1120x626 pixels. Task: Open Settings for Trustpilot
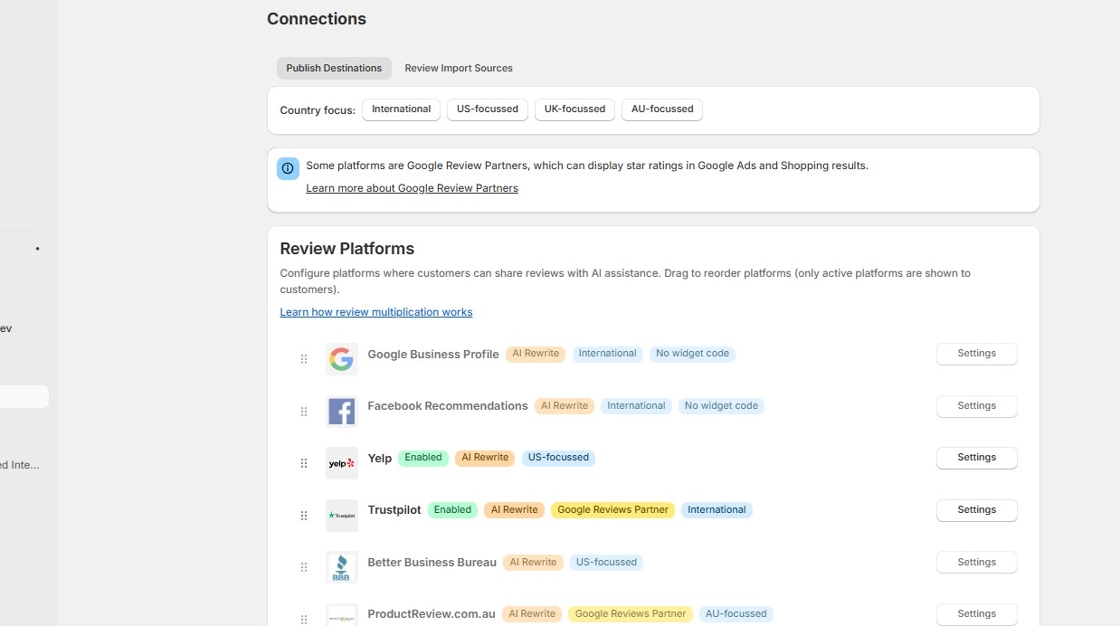tap(976, 510)
